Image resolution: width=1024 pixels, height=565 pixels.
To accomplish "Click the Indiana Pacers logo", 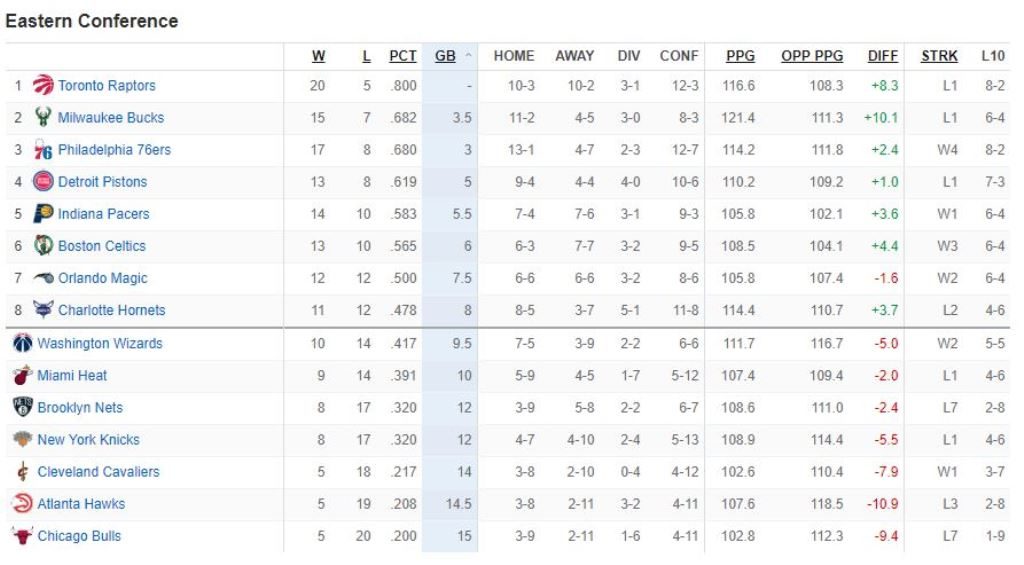I will click(x=43, y=214).
